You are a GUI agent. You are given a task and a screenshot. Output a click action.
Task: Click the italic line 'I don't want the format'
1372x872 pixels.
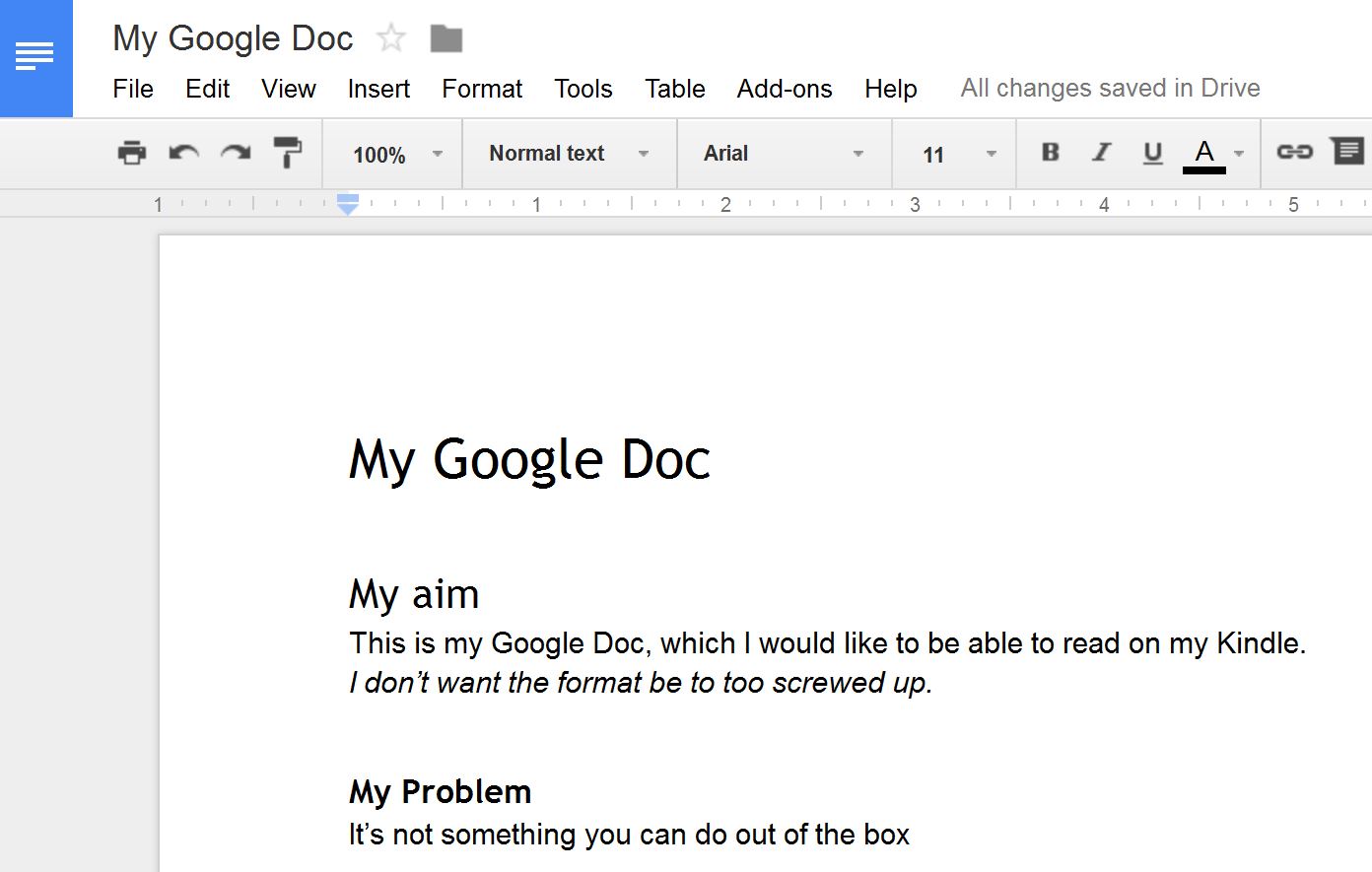click(x=641, y=682)
